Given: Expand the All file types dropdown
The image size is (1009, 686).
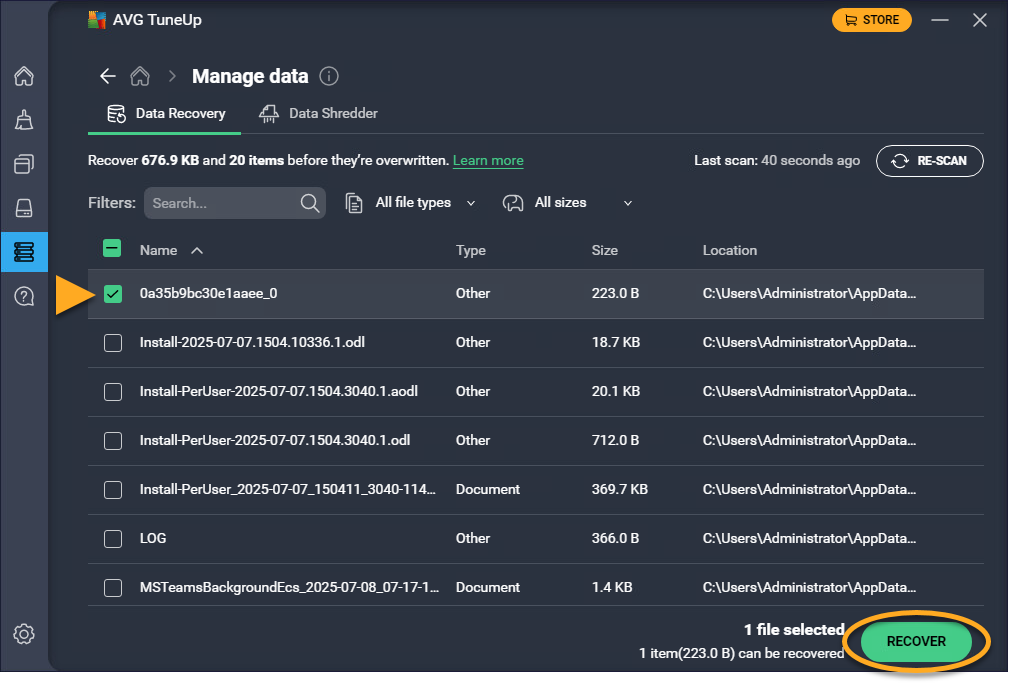Looking at the screenshot, I should tap(411, 203).
